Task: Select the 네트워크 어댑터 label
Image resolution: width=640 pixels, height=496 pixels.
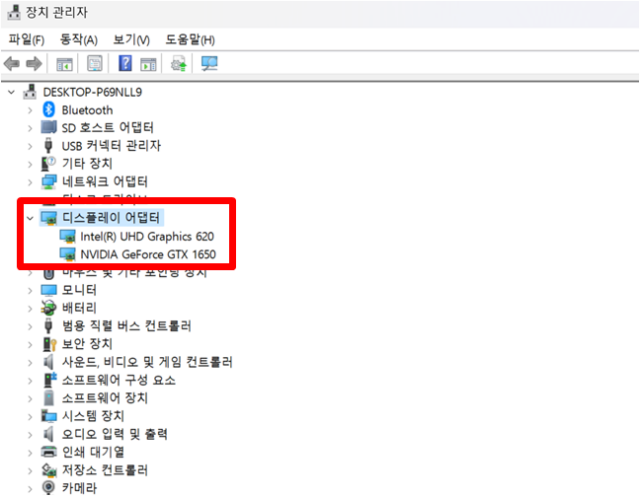Action: coord(104,182)
